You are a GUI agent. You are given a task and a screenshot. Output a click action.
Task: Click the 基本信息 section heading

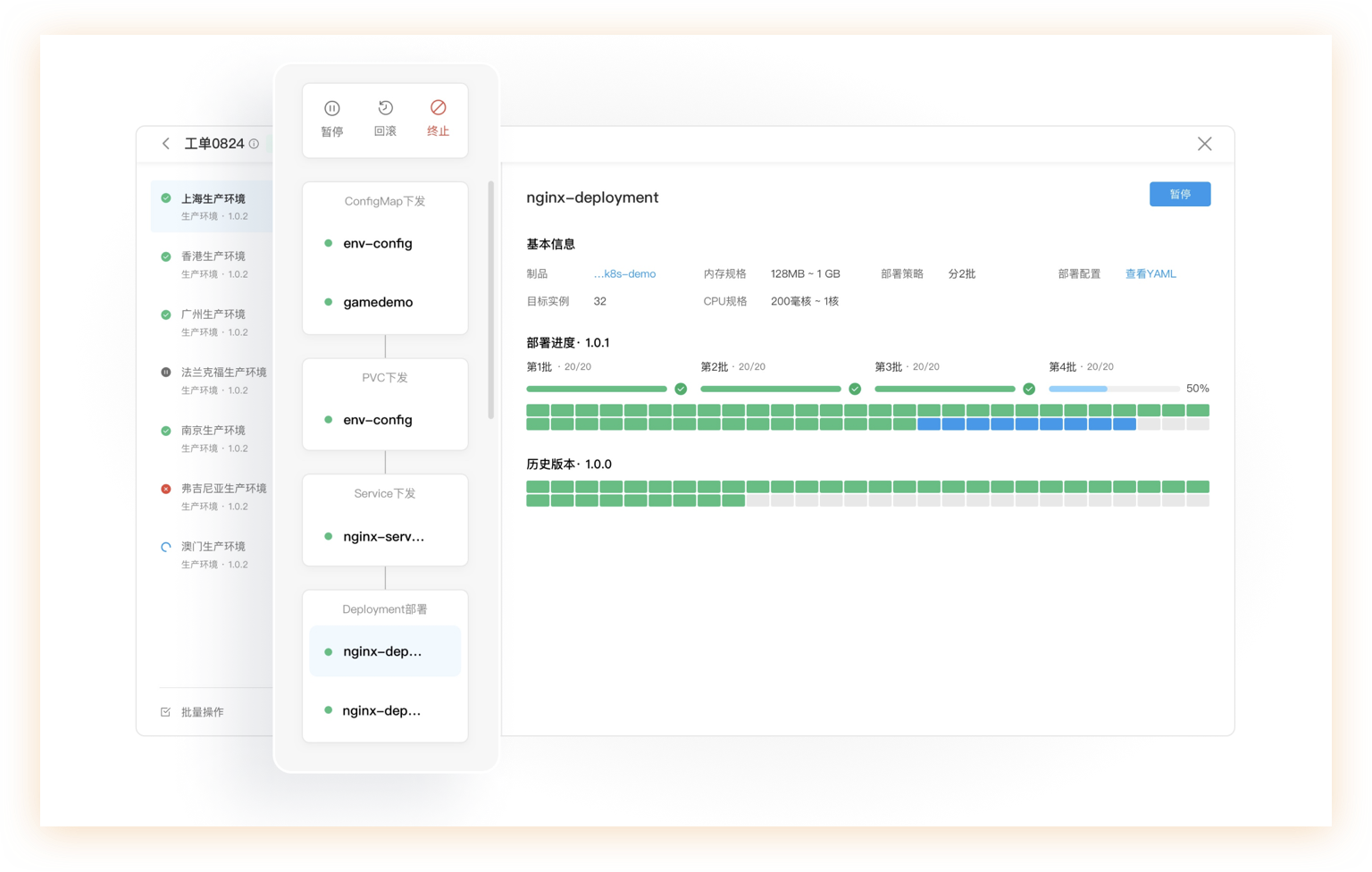tap(550, 244)
